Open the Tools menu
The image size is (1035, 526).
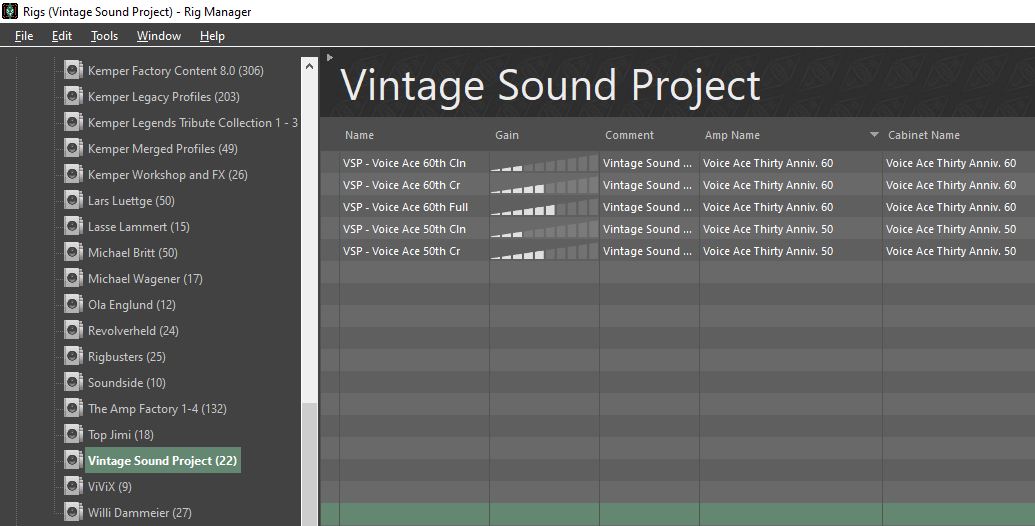pos(104,36)
